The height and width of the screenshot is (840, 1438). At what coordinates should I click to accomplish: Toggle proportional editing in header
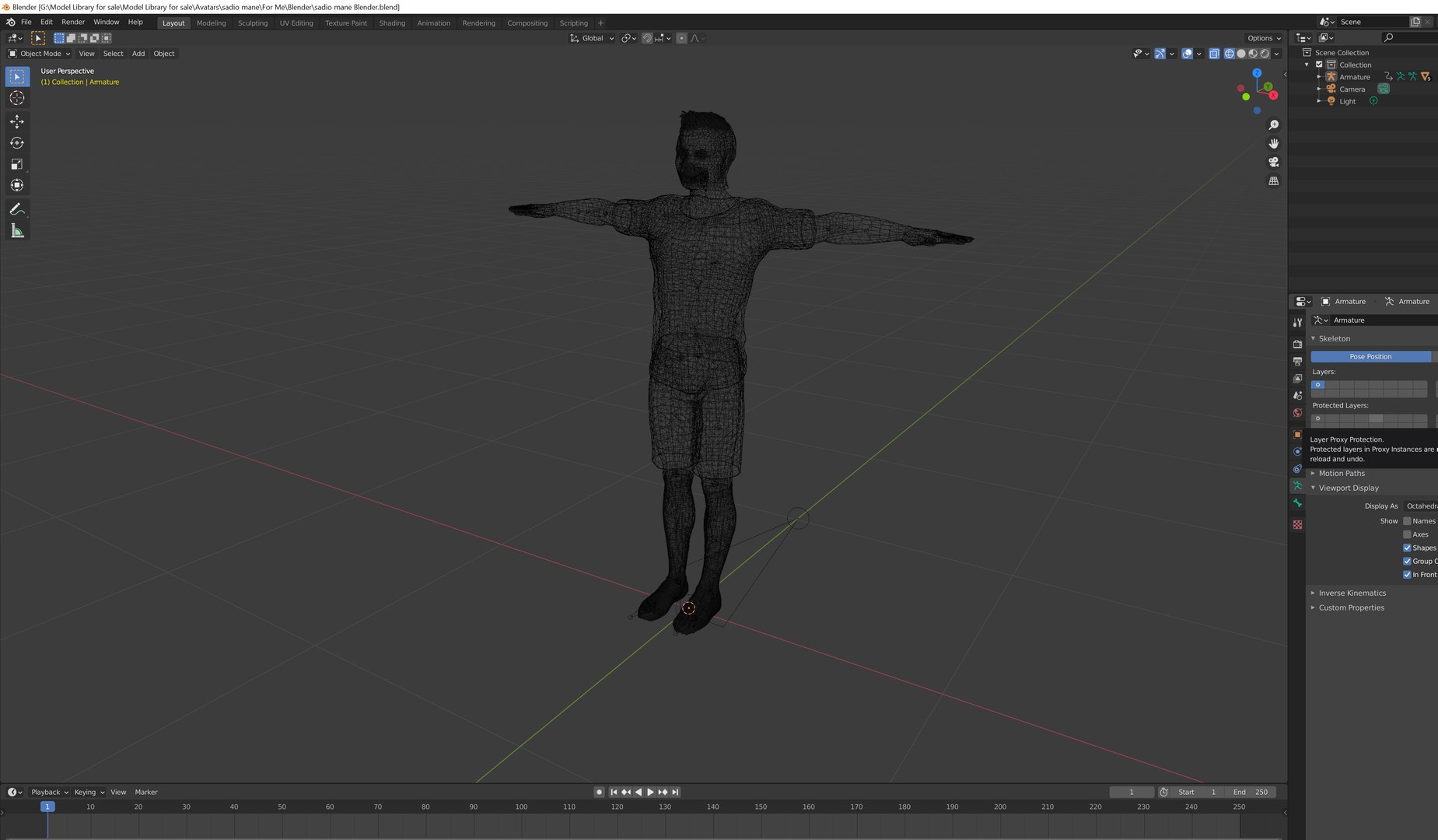coord(681,38)
